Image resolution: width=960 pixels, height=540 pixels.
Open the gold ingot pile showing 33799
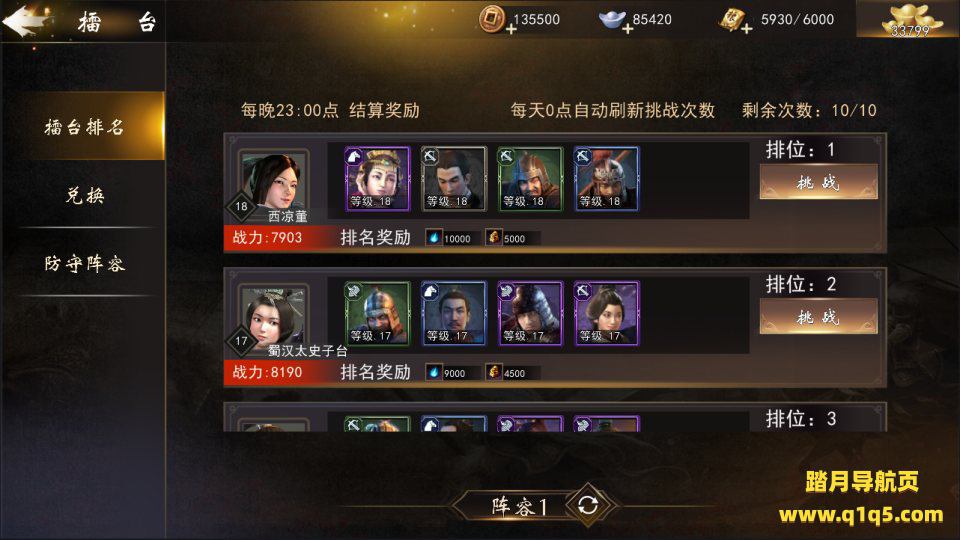[910, 19]
